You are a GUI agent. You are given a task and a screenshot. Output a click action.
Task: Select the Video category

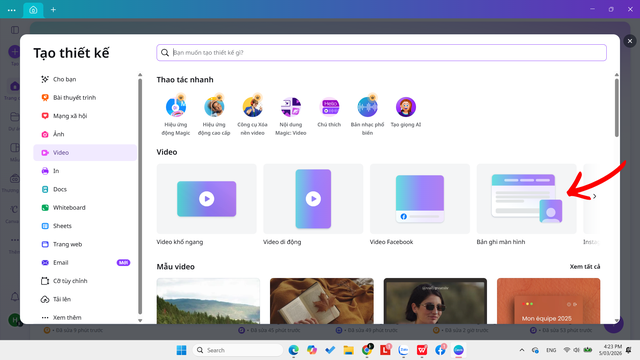pyautogui.click(x=85, y=153)
